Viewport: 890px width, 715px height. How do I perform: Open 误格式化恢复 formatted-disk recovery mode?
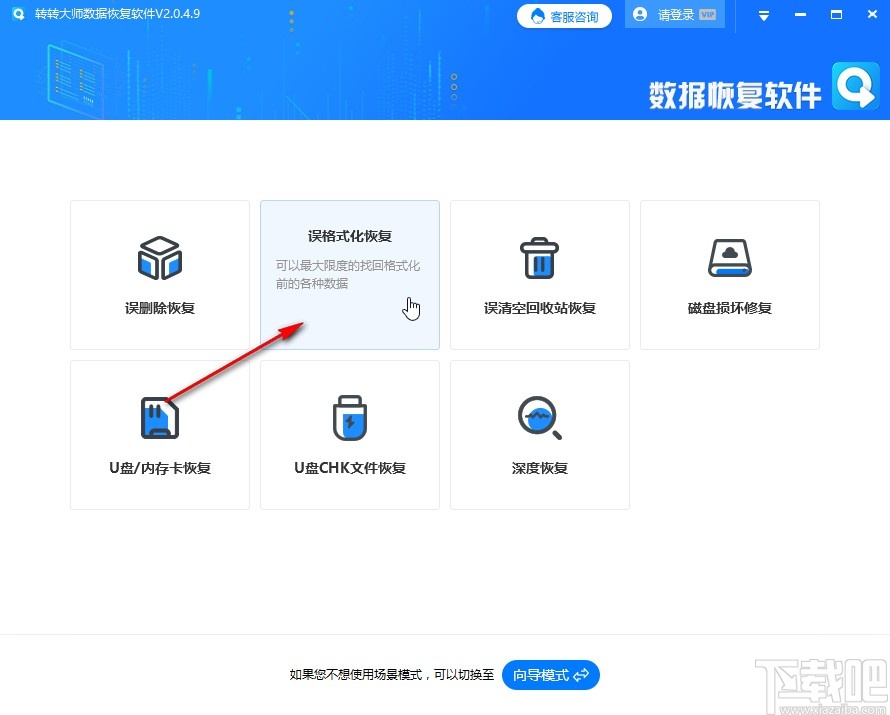349,275
